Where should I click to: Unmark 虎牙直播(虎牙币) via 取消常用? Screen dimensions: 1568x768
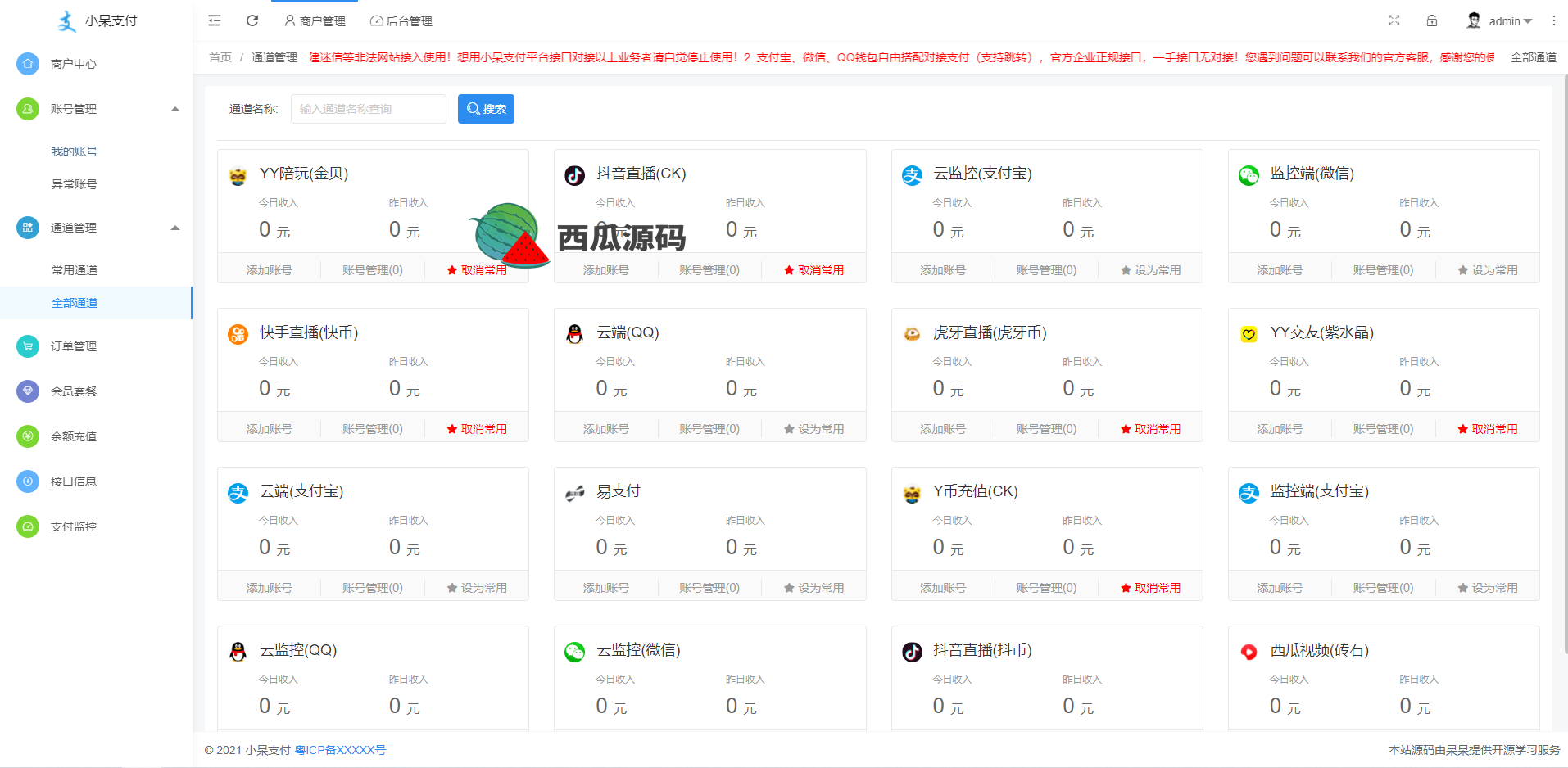[1150, 429]
